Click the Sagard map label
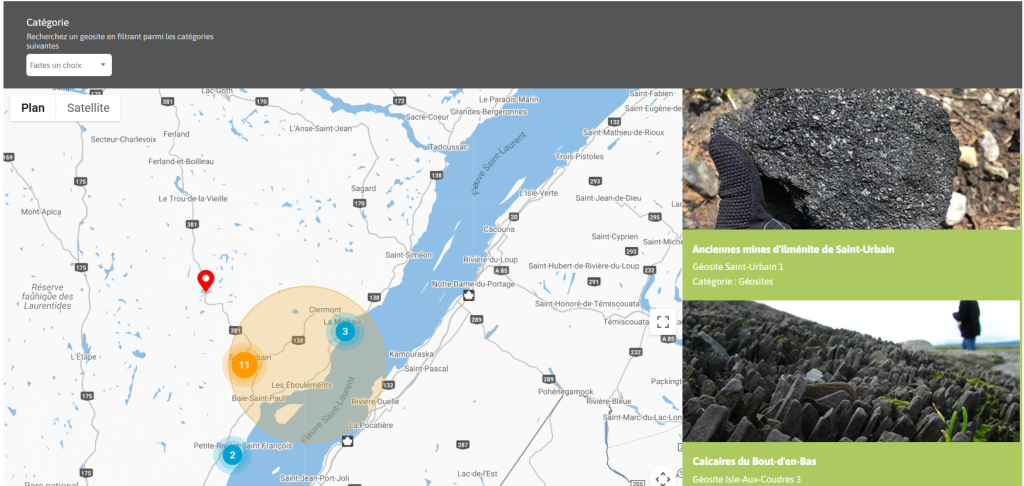Viewport: 1024px width, 486px height. tap(364, 188)
